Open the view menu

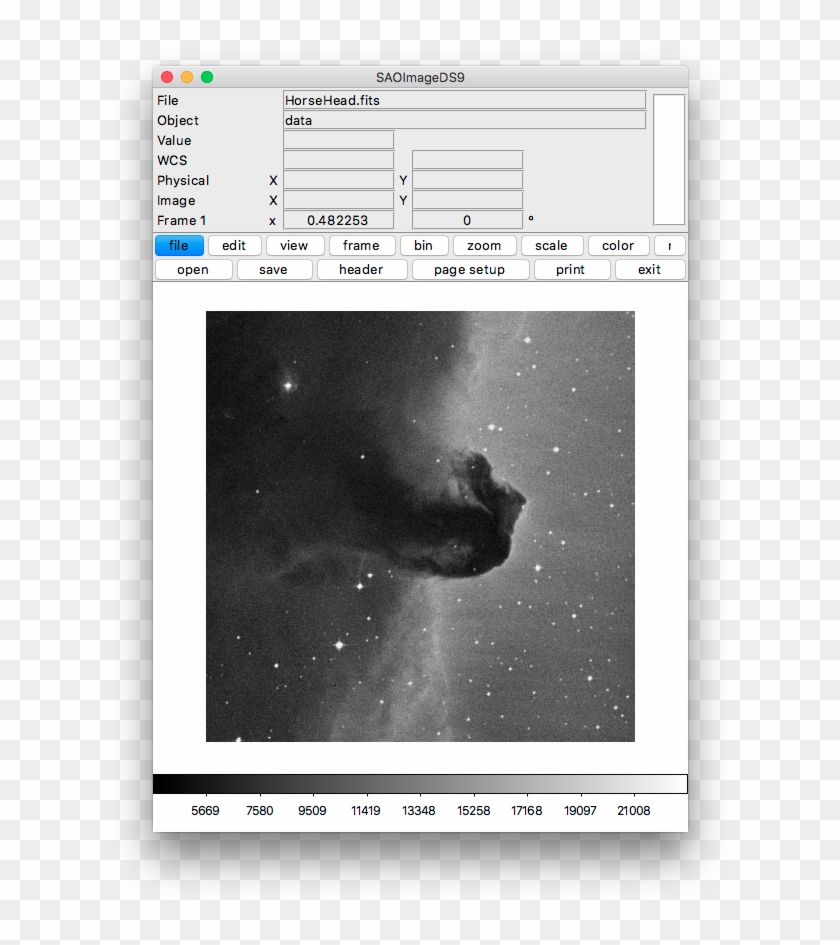(294, 245)
